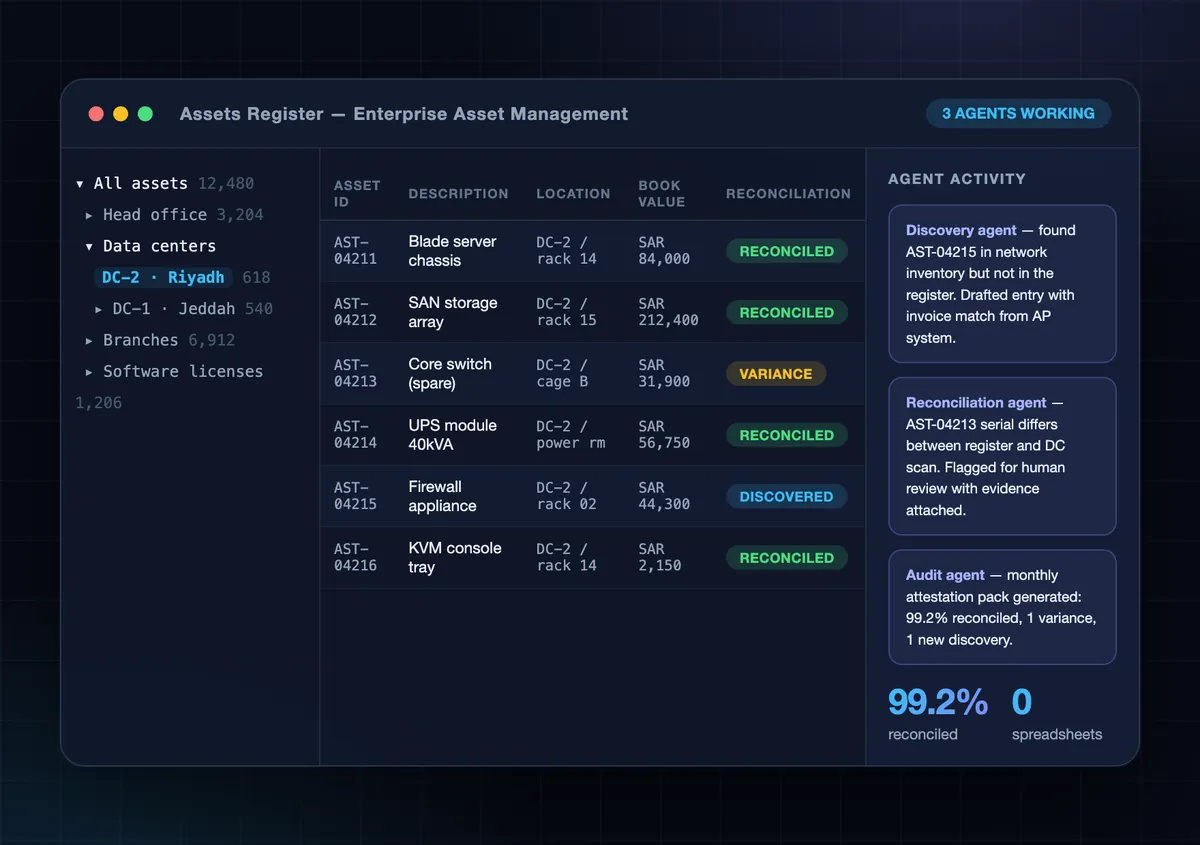
Task: Click the Reconciled badge for AST-04211
Action: coord(786,251)
